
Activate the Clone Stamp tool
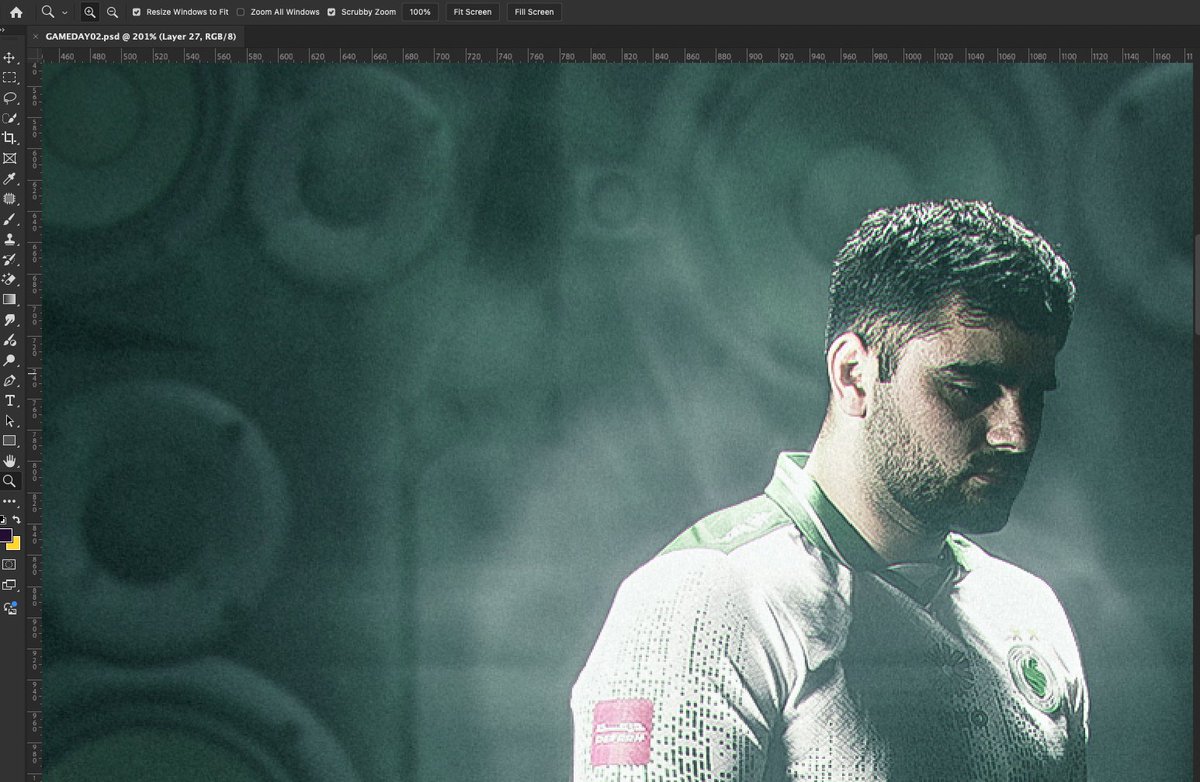pyautogui.click(x=12, y=238)
